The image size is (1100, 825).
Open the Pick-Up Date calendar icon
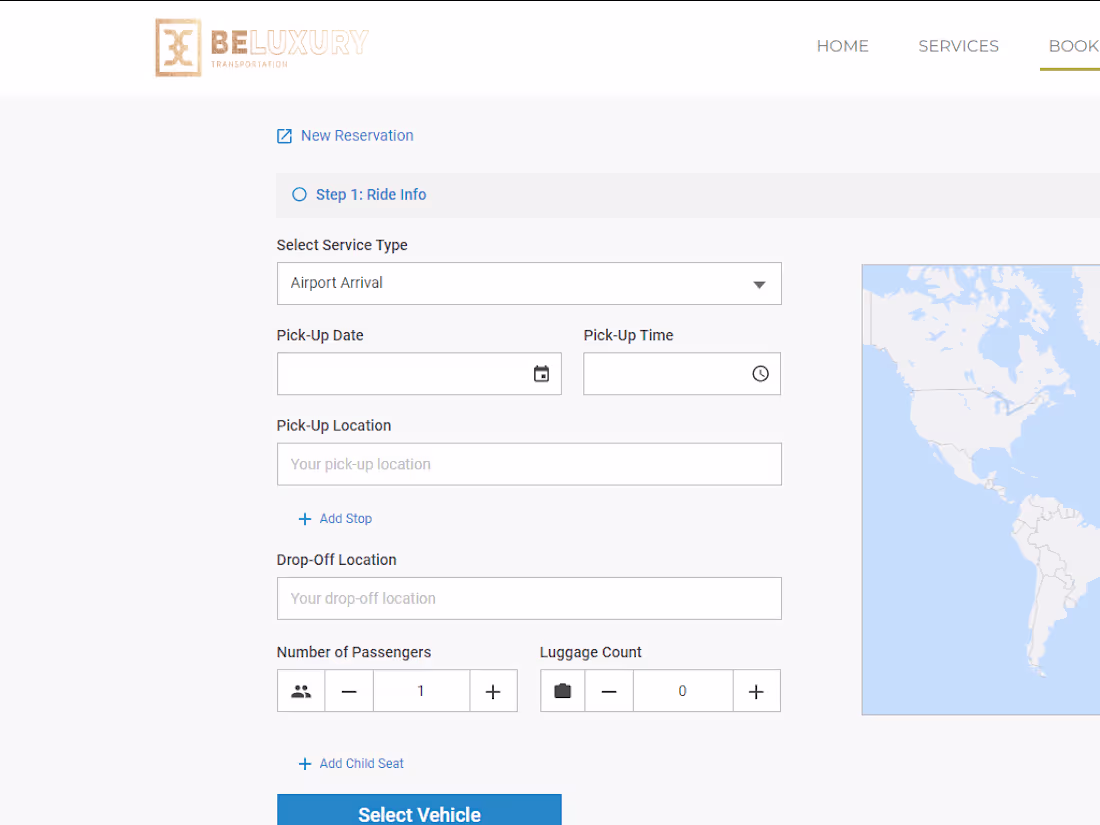tap(541, 374)
